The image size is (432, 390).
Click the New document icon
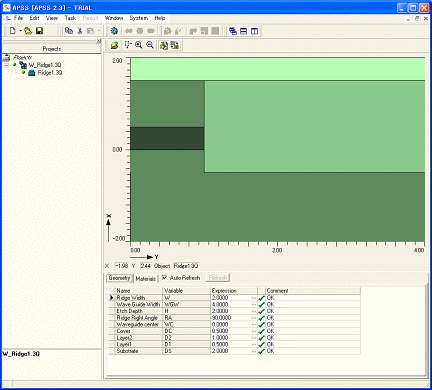[13, 31]
